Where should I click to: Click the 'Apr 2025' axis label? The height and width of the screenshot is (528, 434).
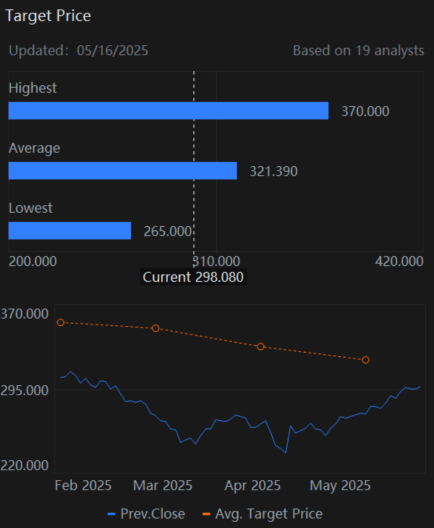pos(253,486)
